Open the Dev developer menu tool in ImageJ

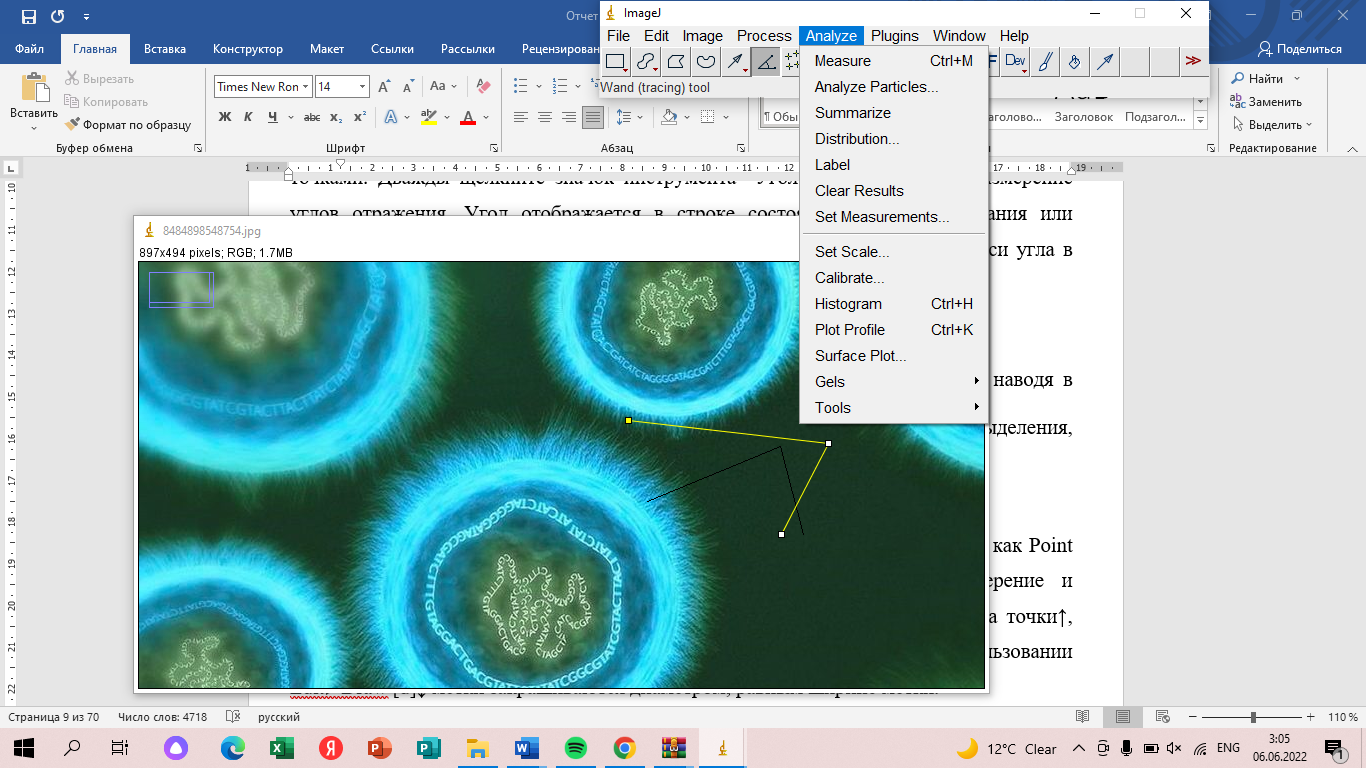tap(1015, 62)
